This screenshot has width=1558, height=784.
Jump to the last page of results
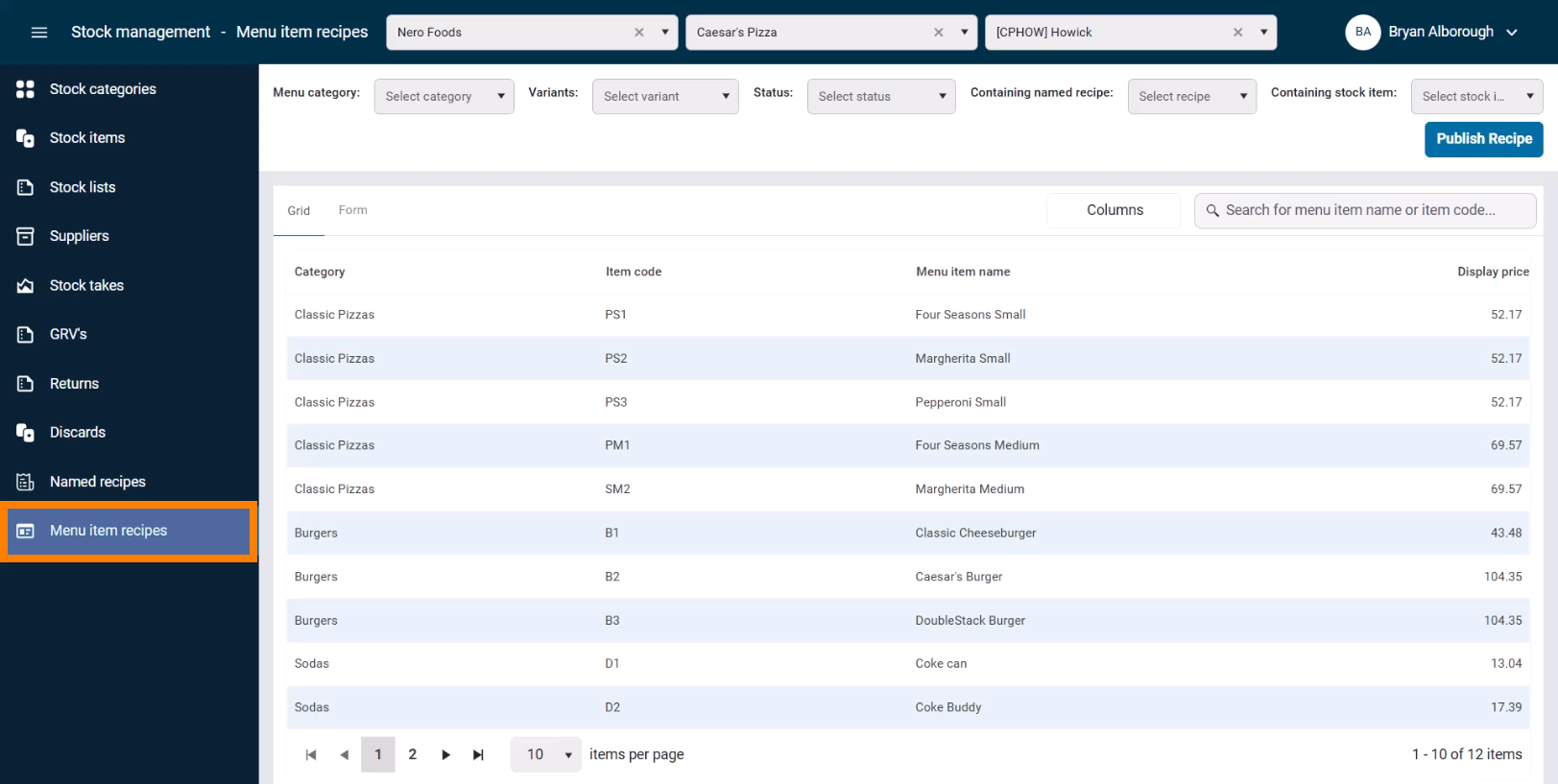click(x=478, y=755)
